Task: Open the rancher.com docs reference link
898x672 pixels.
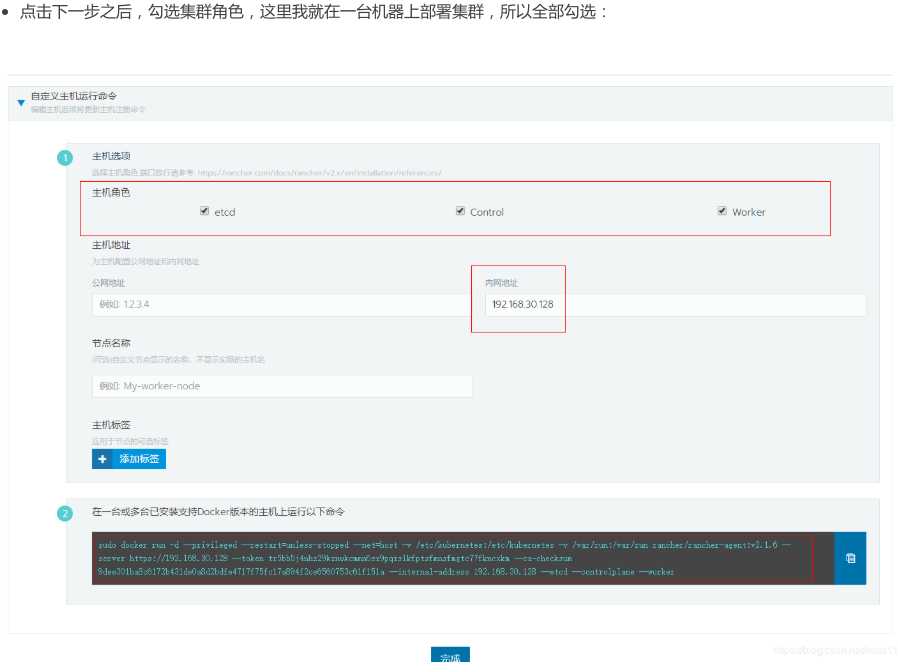Action: [320, 172]
